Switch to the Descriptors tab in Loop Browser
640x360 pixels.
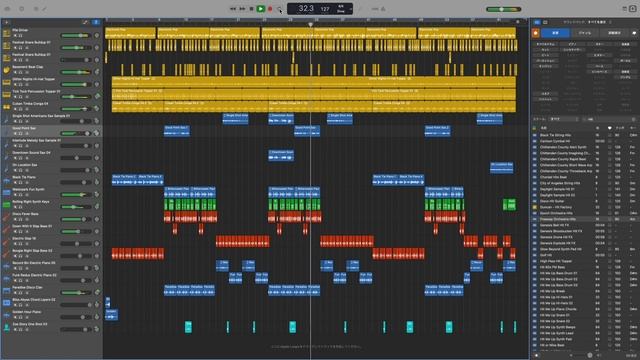click(614, 33)
